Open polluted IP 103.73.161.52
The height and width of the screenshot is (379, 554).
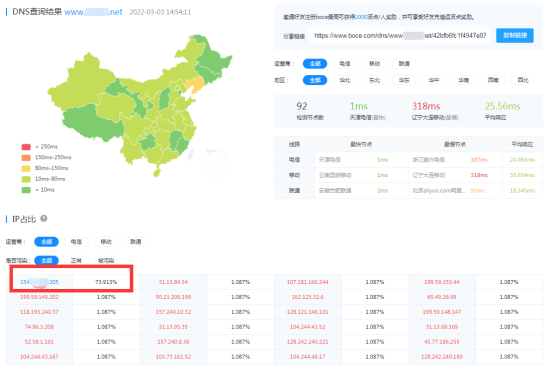[173, 357]
